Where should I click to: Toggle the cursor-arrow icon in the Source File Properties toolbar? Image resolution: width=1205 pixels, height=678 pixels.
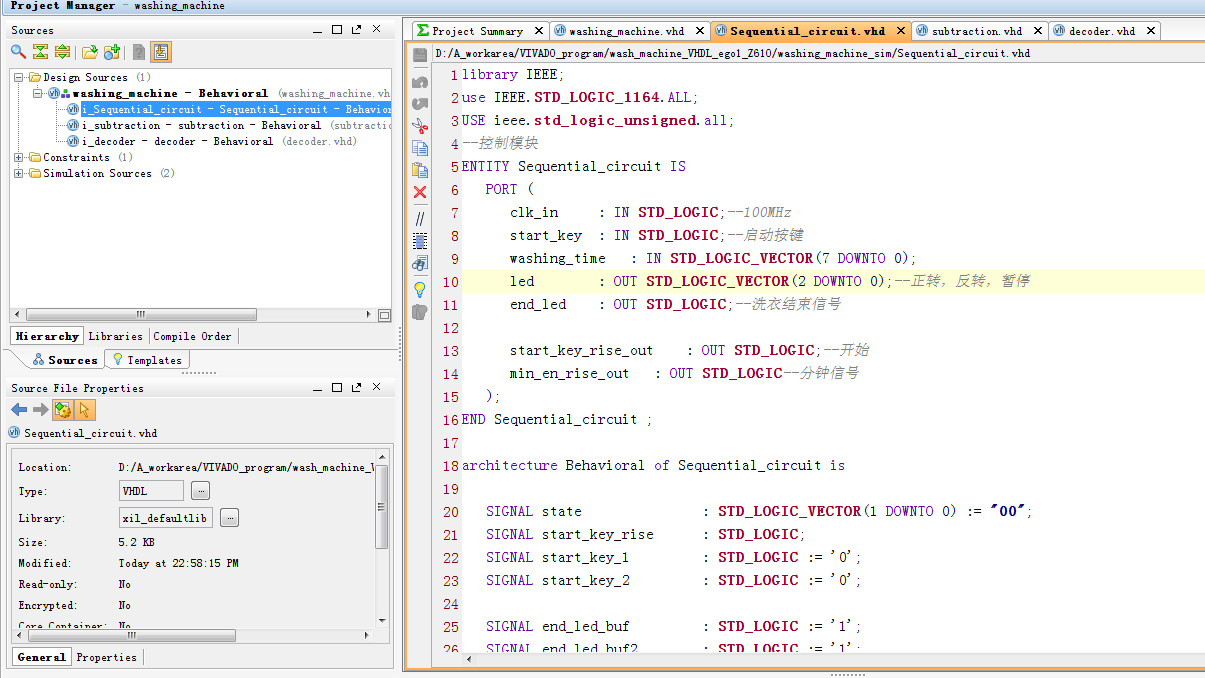click(x=85, y=410)
